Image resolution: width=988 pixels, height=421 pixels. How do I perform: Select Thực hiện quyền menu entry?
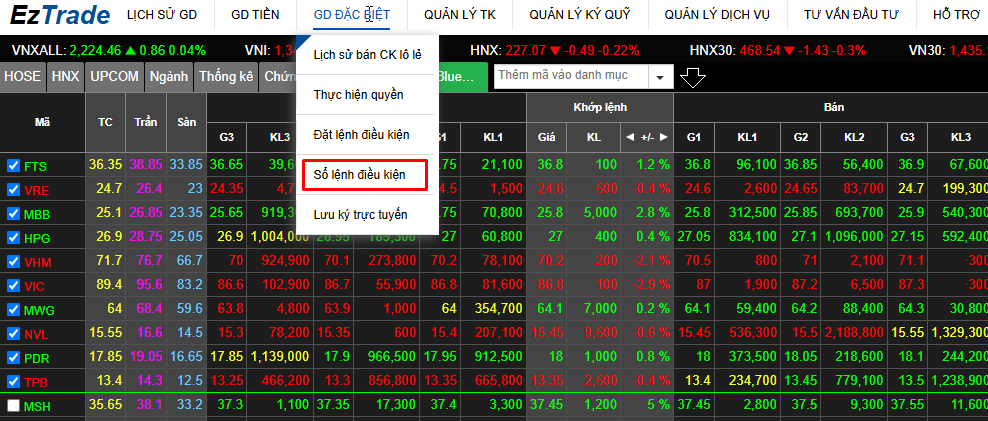[367, 95]
